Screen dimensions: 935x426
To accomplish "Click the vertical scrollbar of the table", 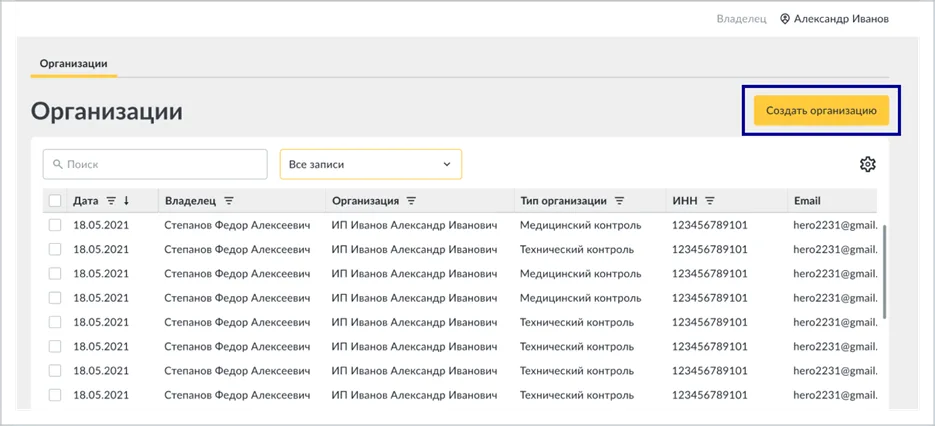I will pos(884,271).
